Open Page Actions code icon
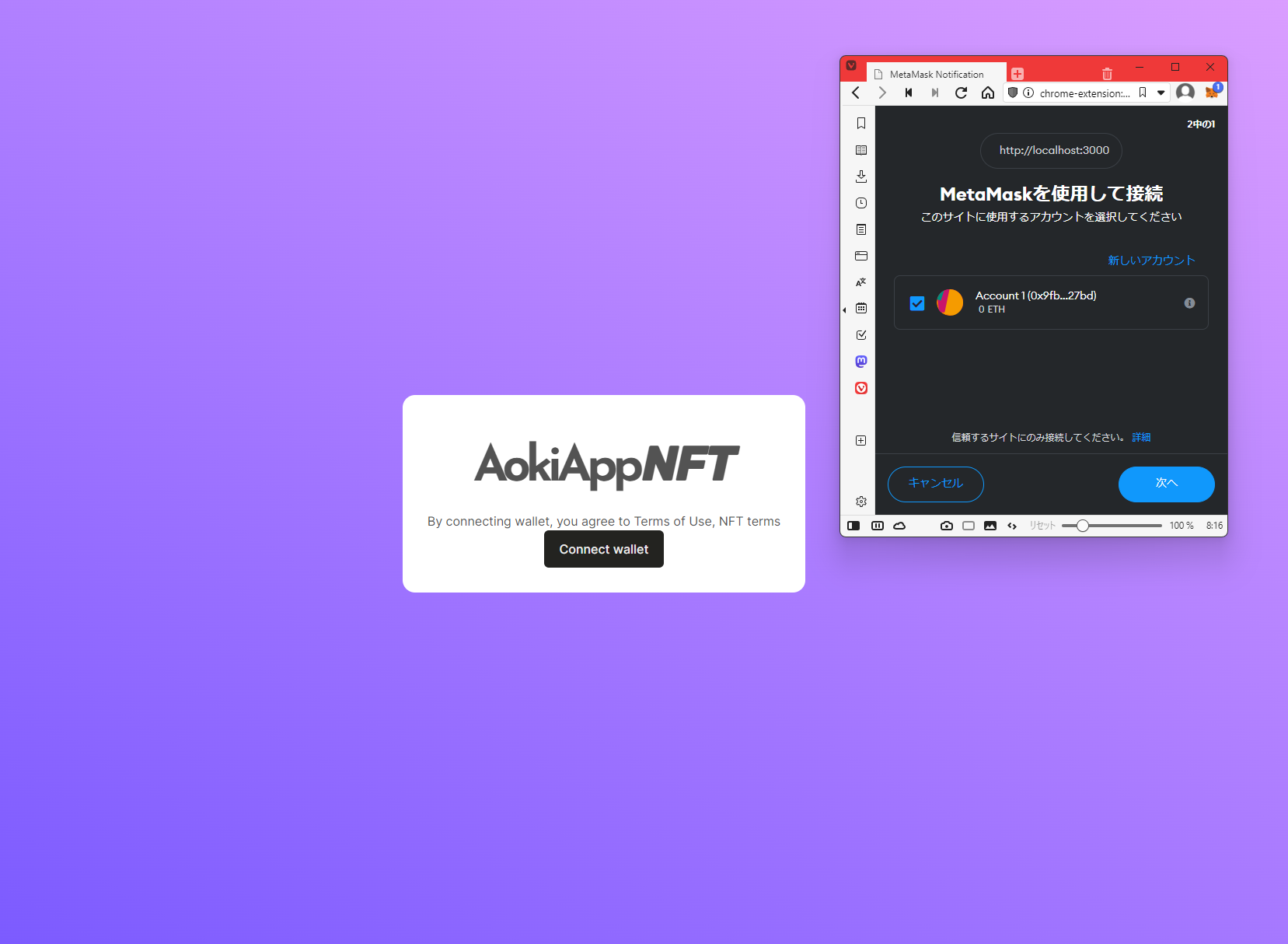1288x944 pixels. pos(1012,526)
